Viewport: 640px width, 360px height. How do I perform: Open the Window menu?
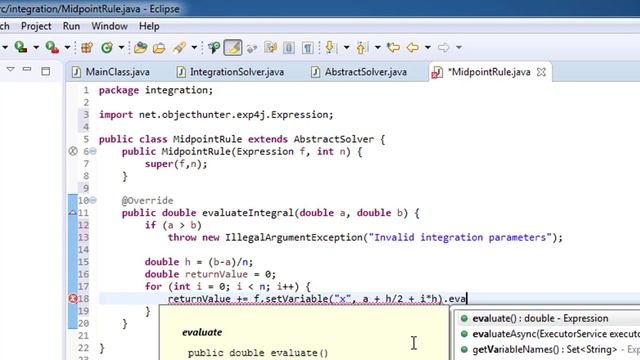point(109,26)
